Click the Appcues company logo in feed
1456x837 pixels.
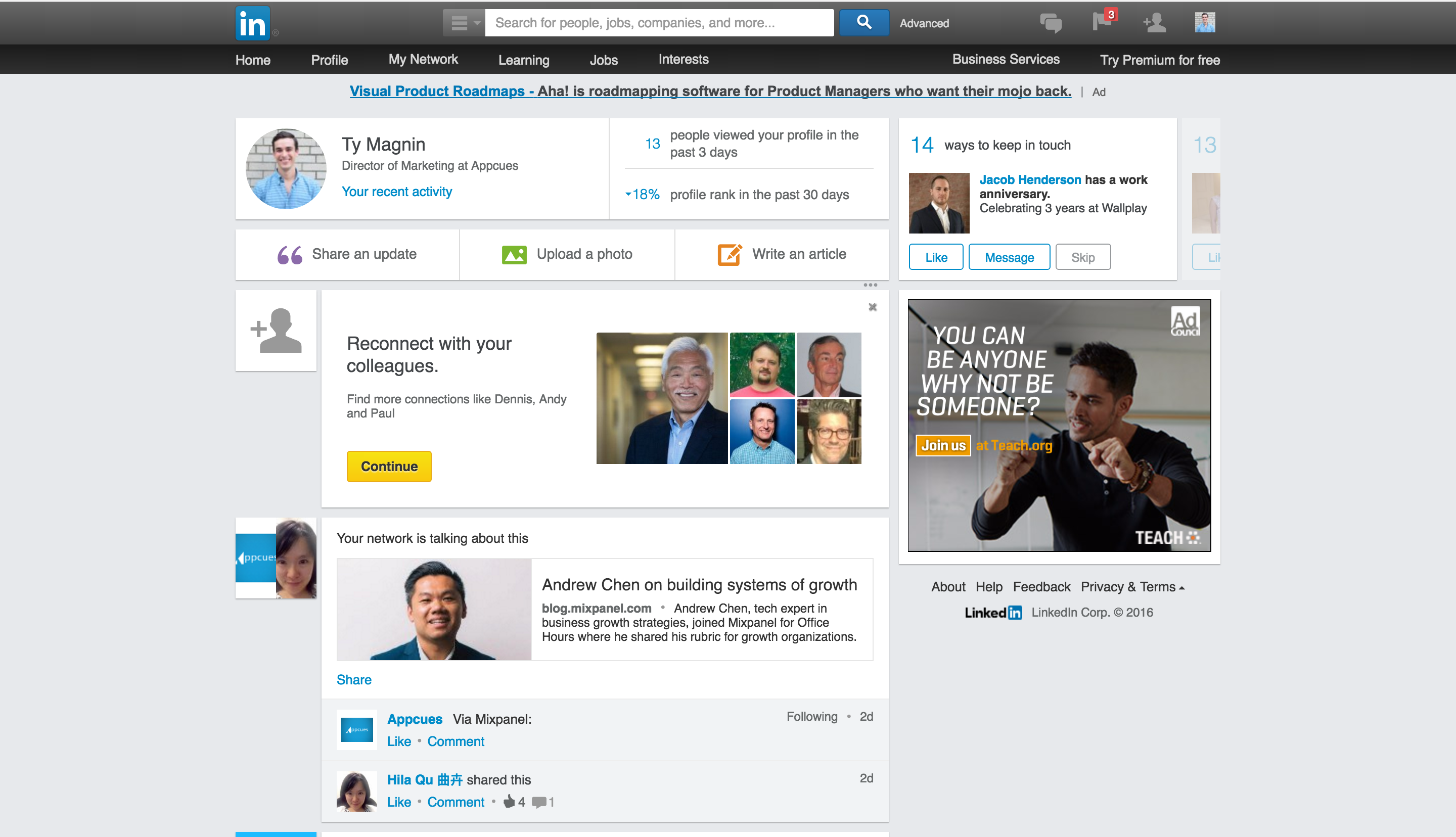tap(357, 730)
